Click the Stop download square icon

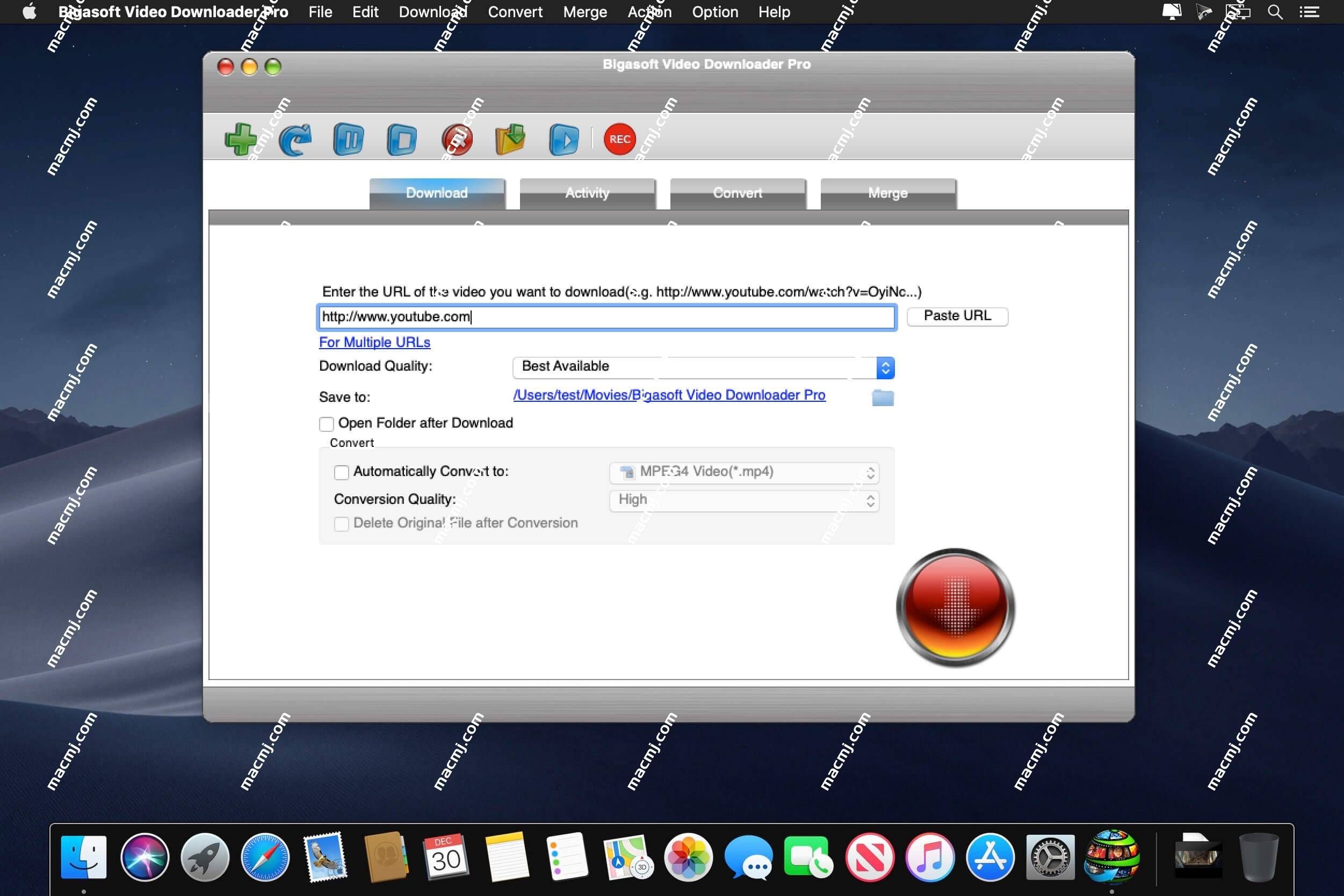[402, 139]
